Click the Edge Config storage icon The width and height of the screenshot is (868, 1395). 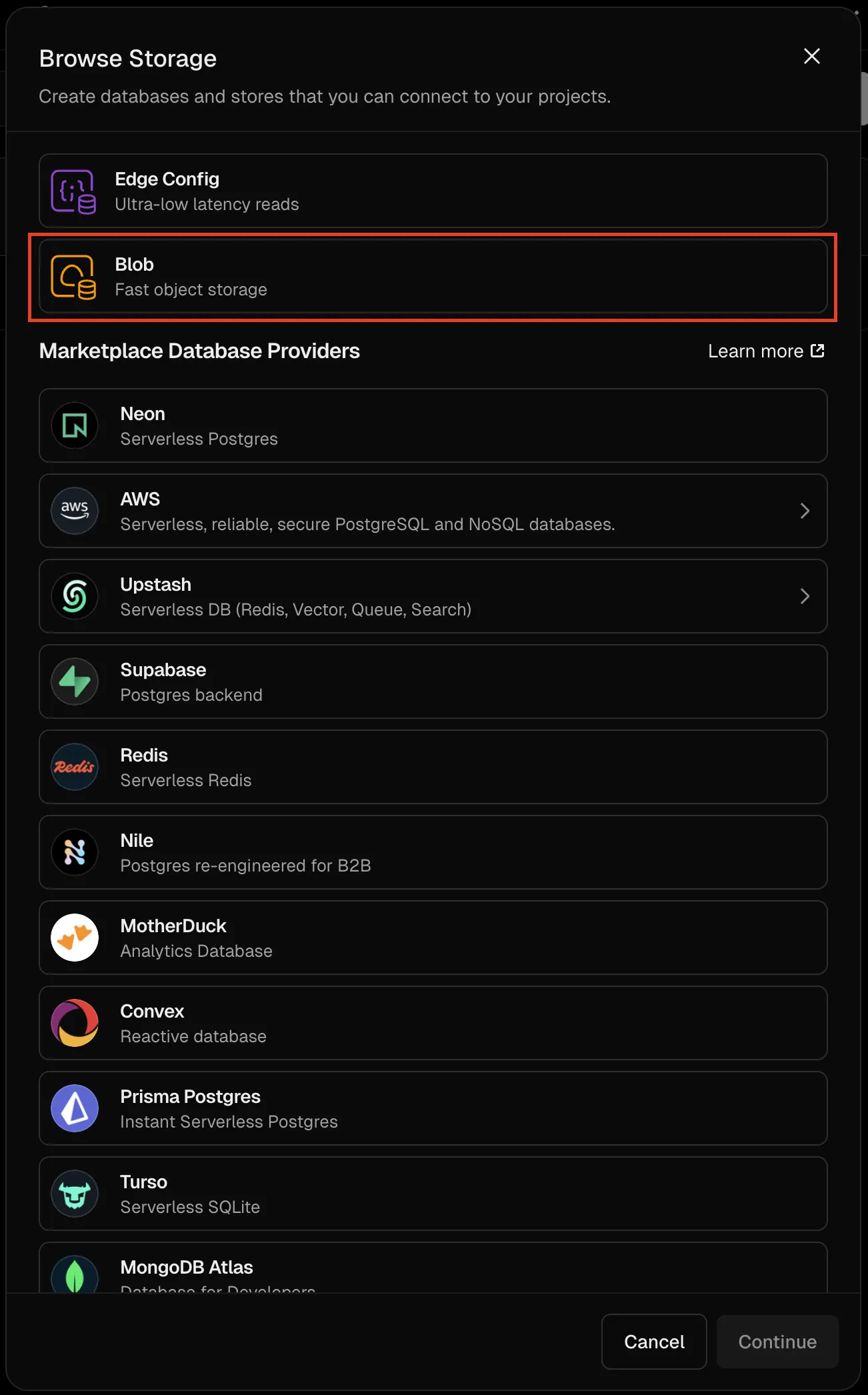tap(73, 191)
